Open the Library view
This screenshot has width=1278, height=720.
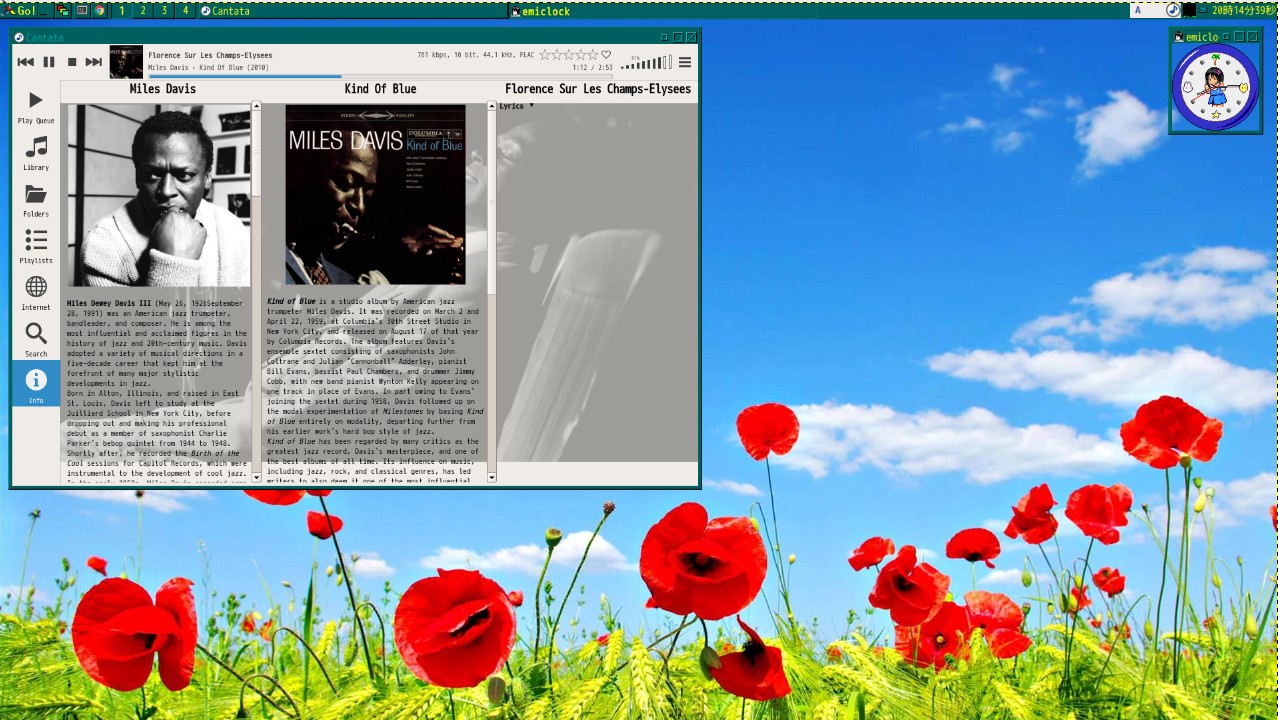tap(36, 153)
